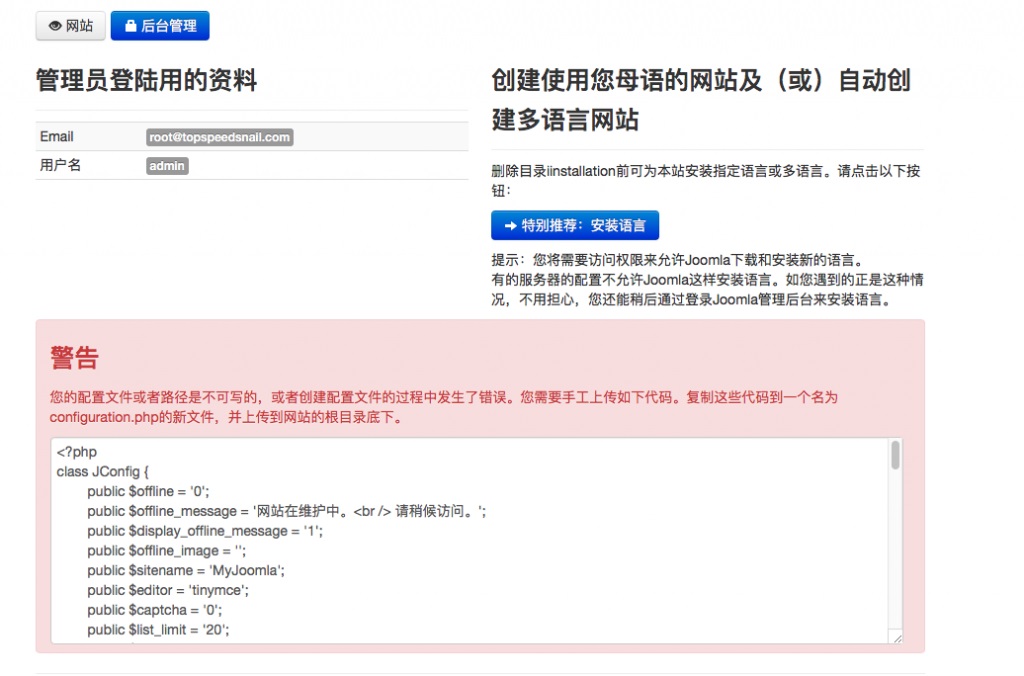This screenshot has width=1024, height=676.
Task: Click the arrow icon on install languages button
Action: tap(511, 226)
